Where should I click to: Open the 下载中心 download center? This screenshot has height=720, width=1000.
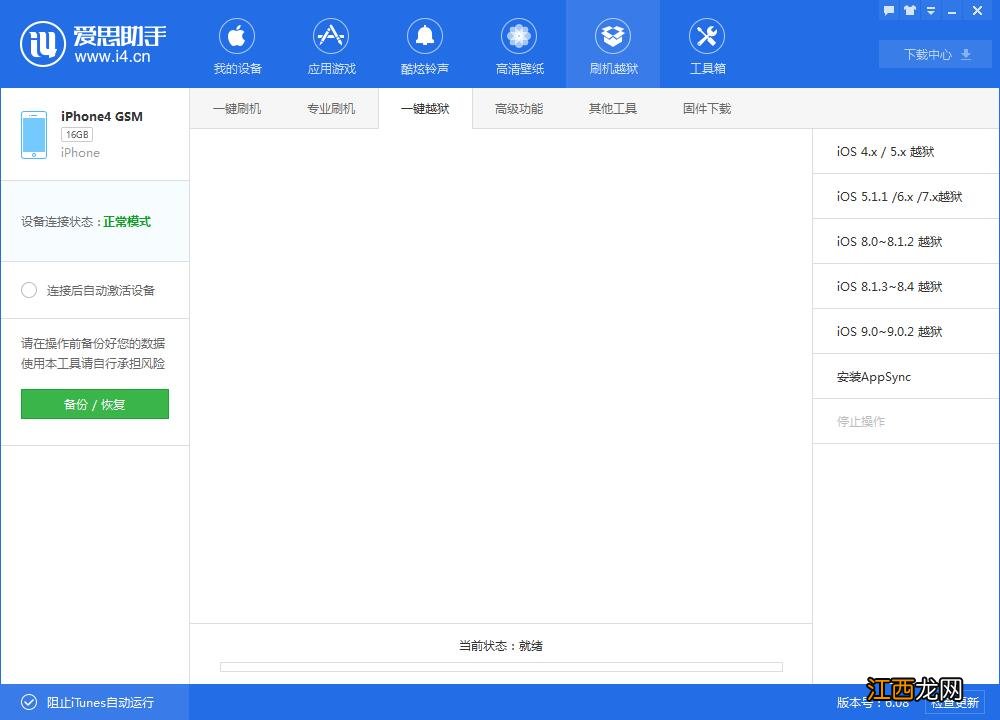point(935,55)
